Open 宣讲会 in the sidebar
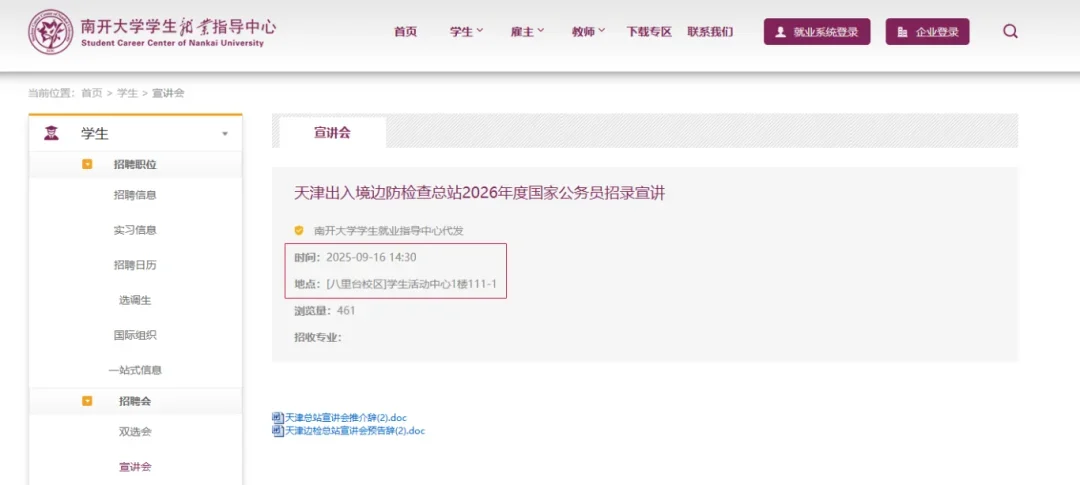Screen dimensions: 1080x485 tap(135, 467)
